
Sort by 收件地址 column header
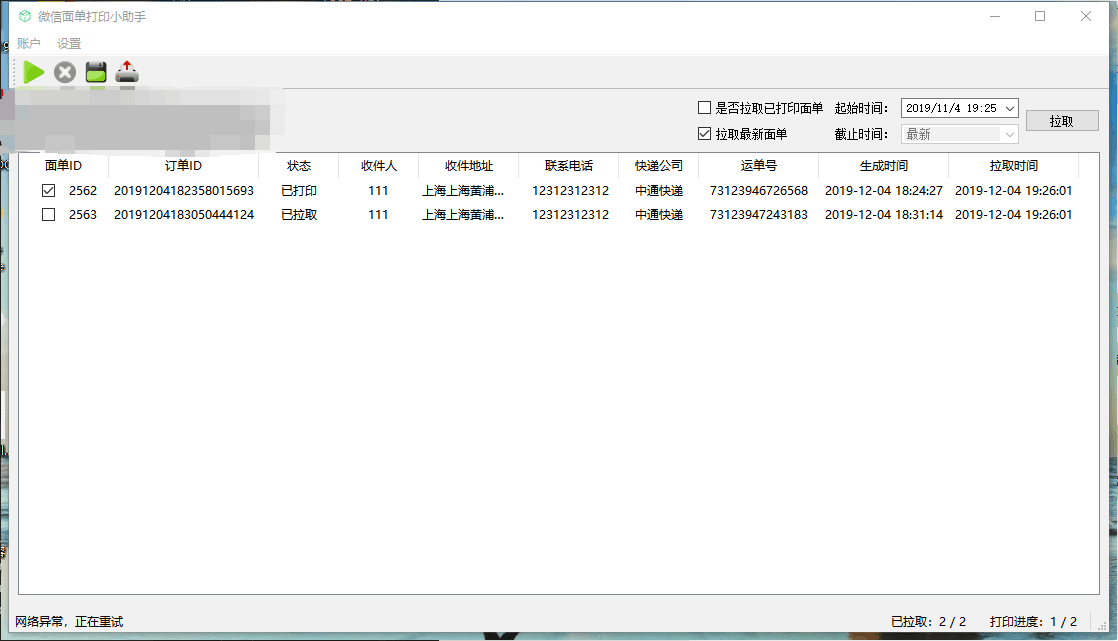click(468, 165)
